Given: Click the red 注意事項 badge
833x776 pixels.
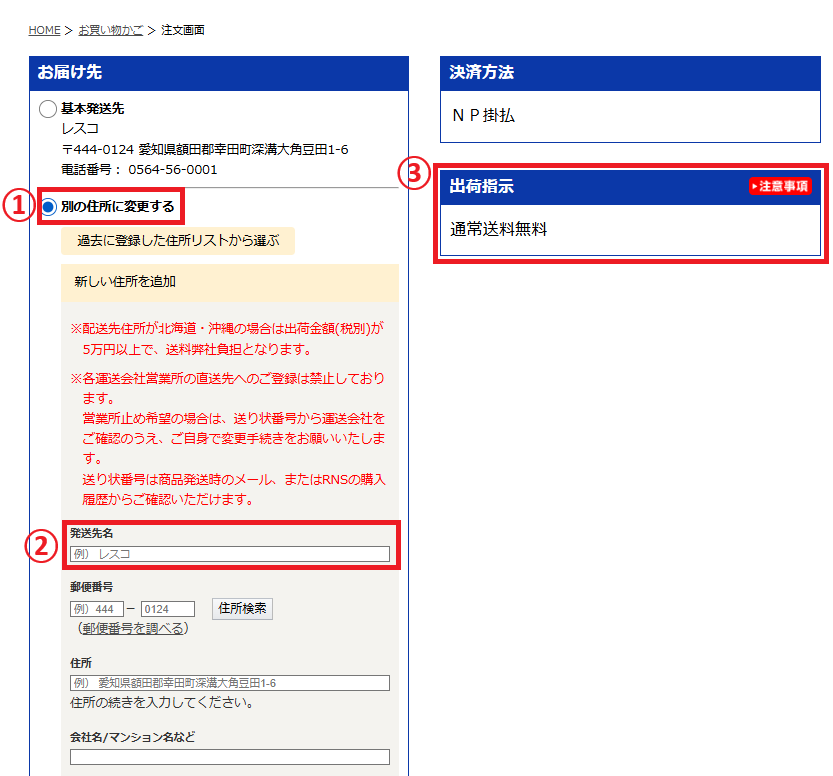Looking at the screenshot, I should (x=779, y=187).
